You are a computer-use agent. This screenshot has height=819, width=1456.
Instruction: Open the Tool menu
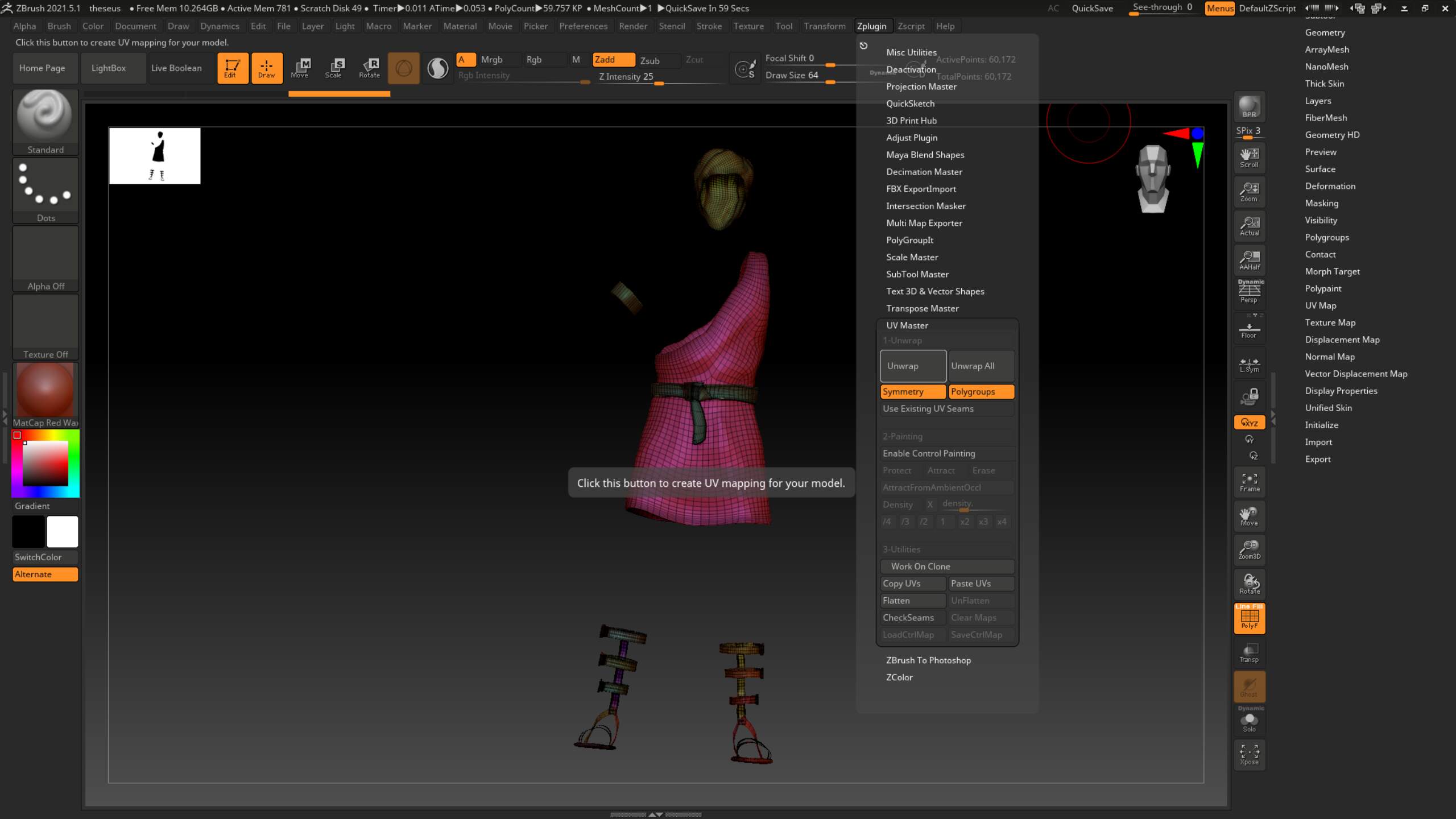784,26
